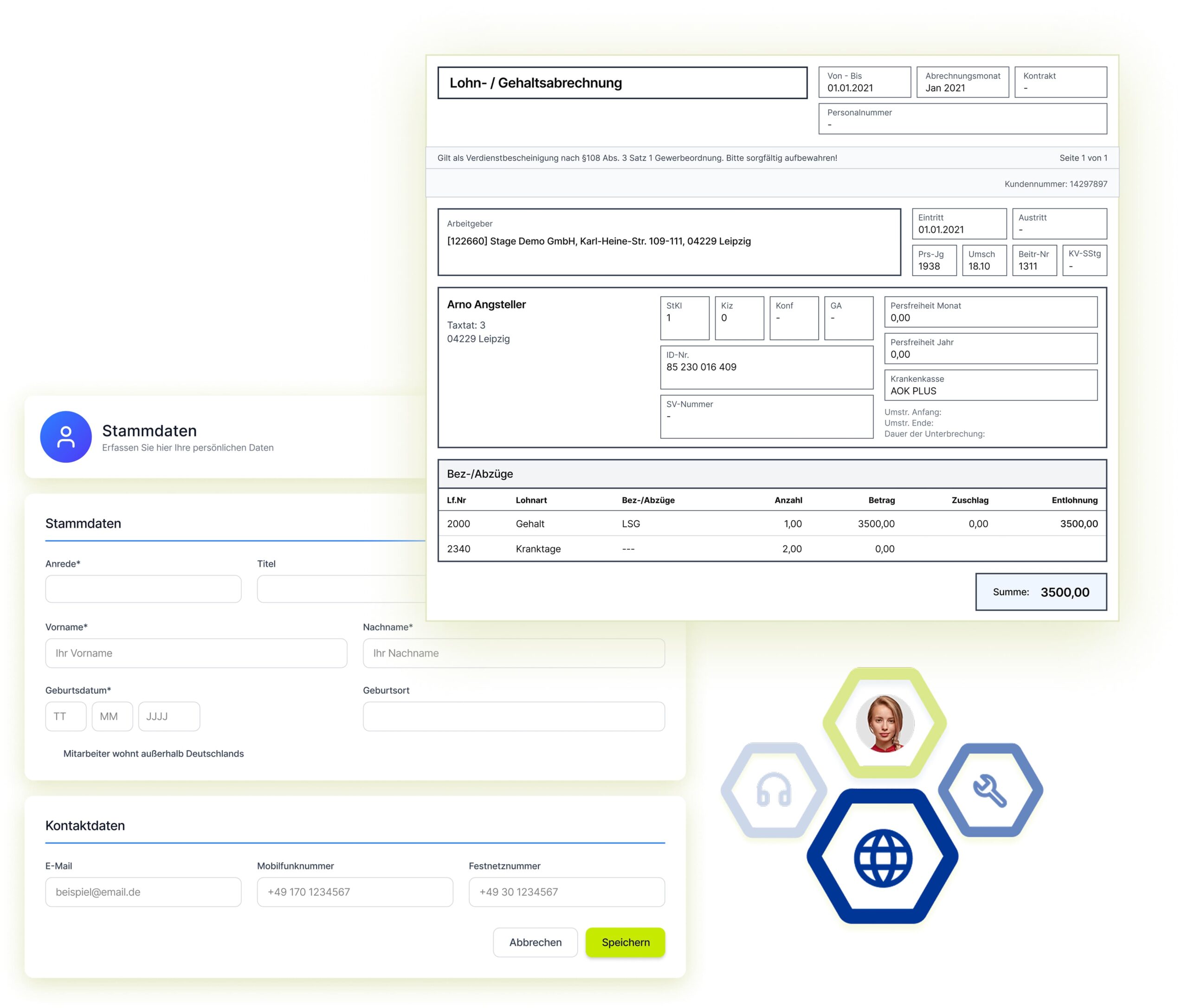Click the Speichern button
Screen dimensions: 1188x1008
pos(625,942)
